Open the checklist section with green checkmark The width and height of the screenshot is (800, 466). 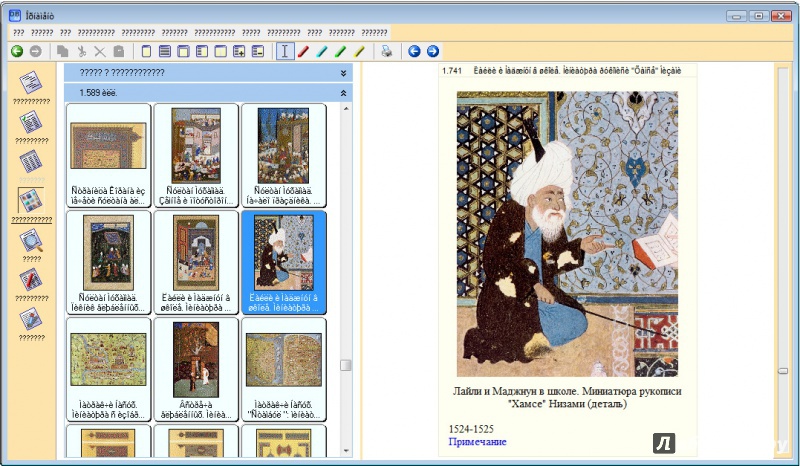[31, 122]
